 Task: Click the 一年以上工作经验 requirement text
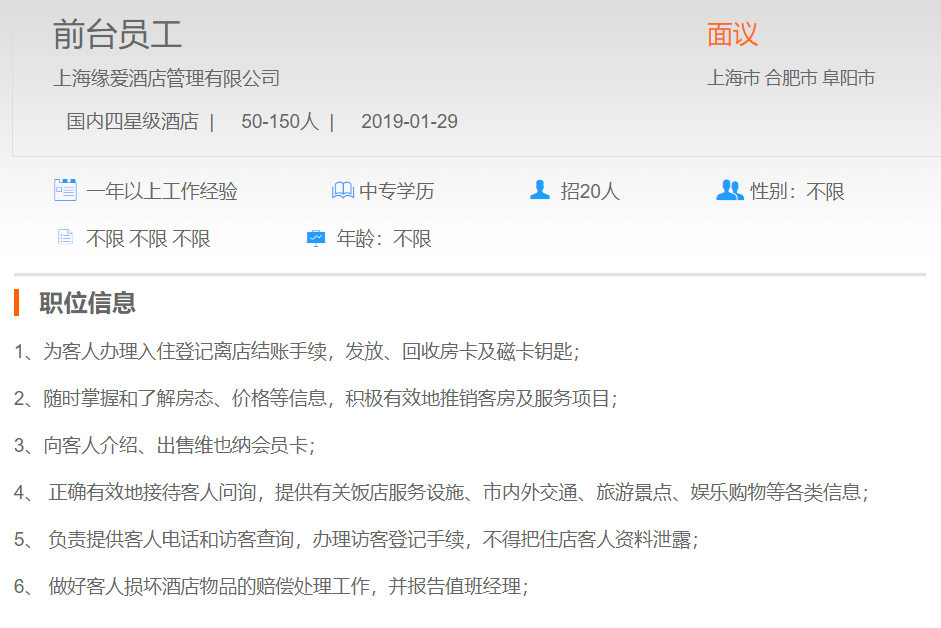(162, 191)
